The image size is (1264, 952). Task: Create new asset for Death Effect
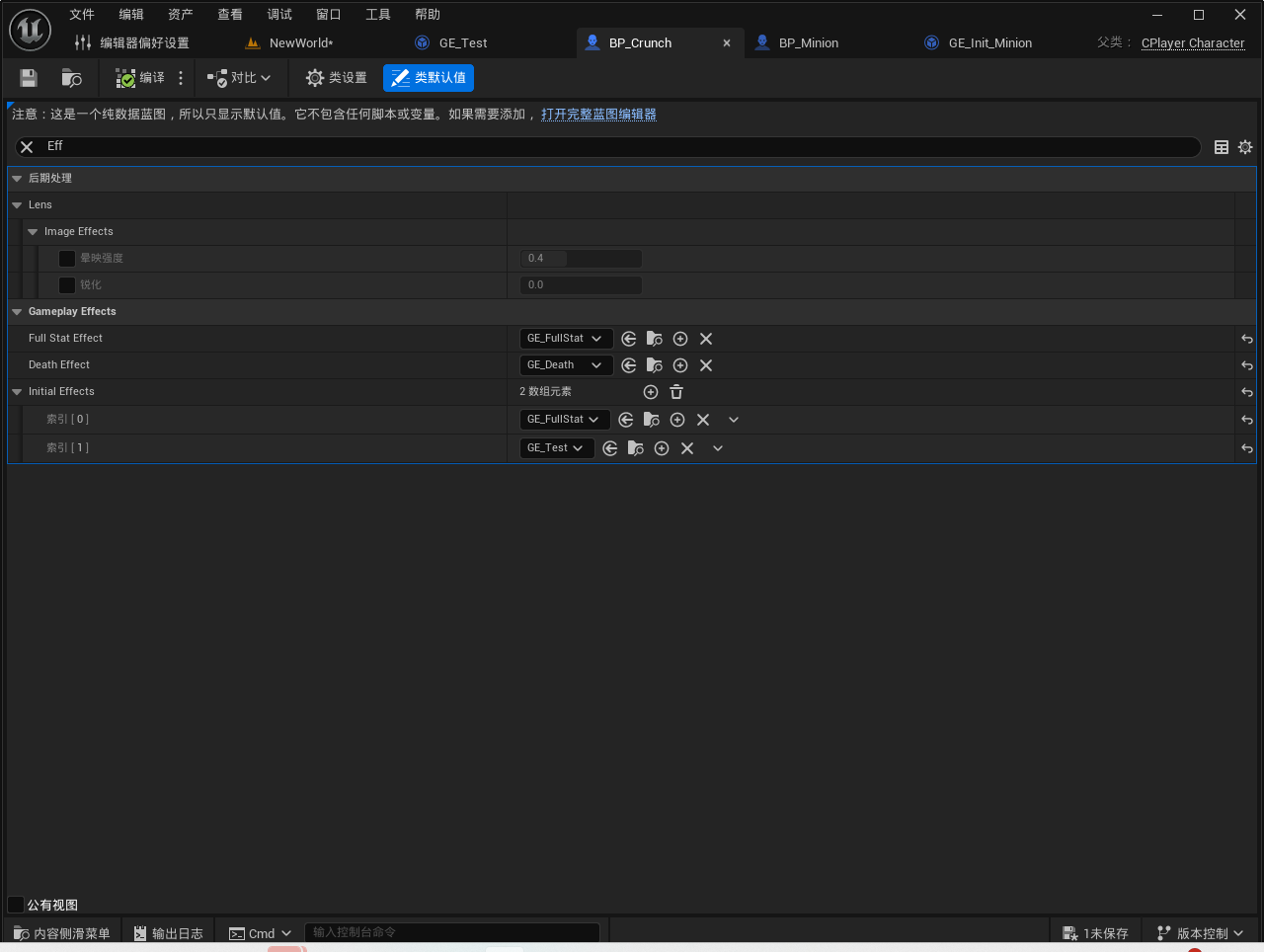(680, 365)
